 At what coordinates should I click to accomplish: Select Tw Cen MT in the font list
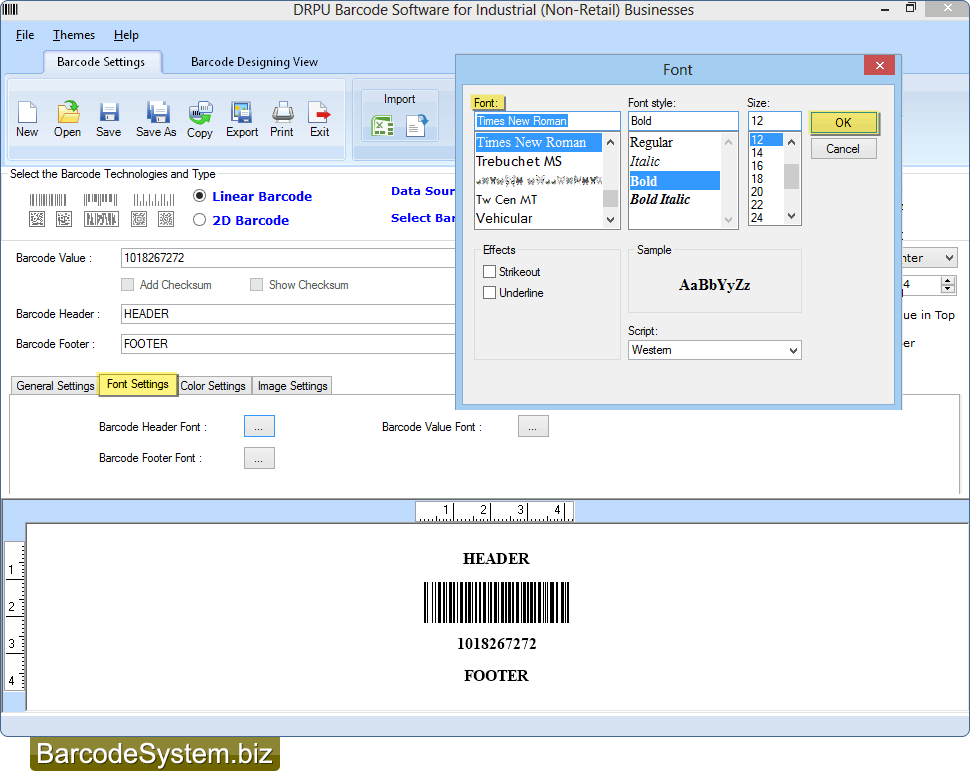point(538,200)
